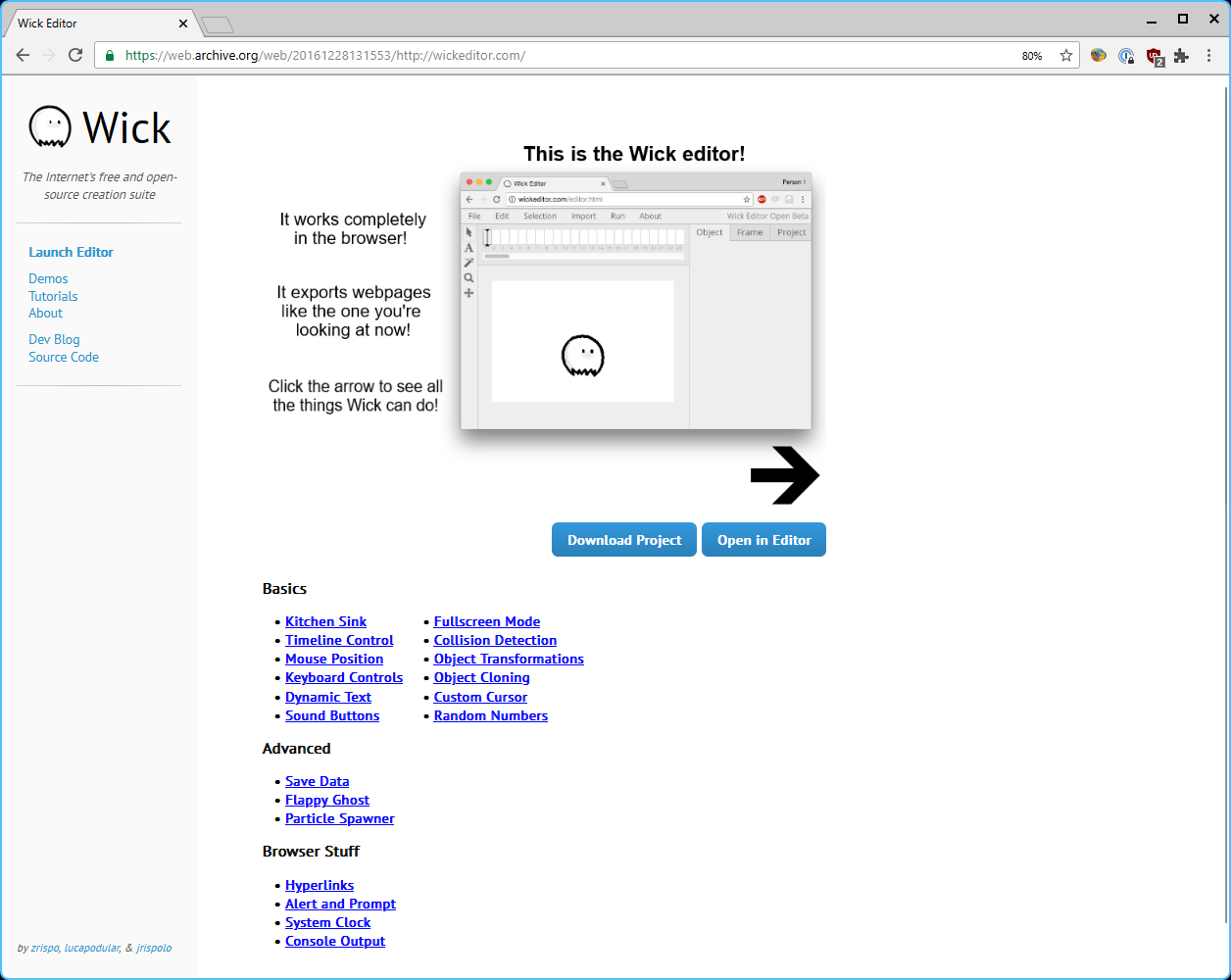1231x980 pixels.
Task: Click the puzzle piece extension icon
Action: [x=1181, y=56]
